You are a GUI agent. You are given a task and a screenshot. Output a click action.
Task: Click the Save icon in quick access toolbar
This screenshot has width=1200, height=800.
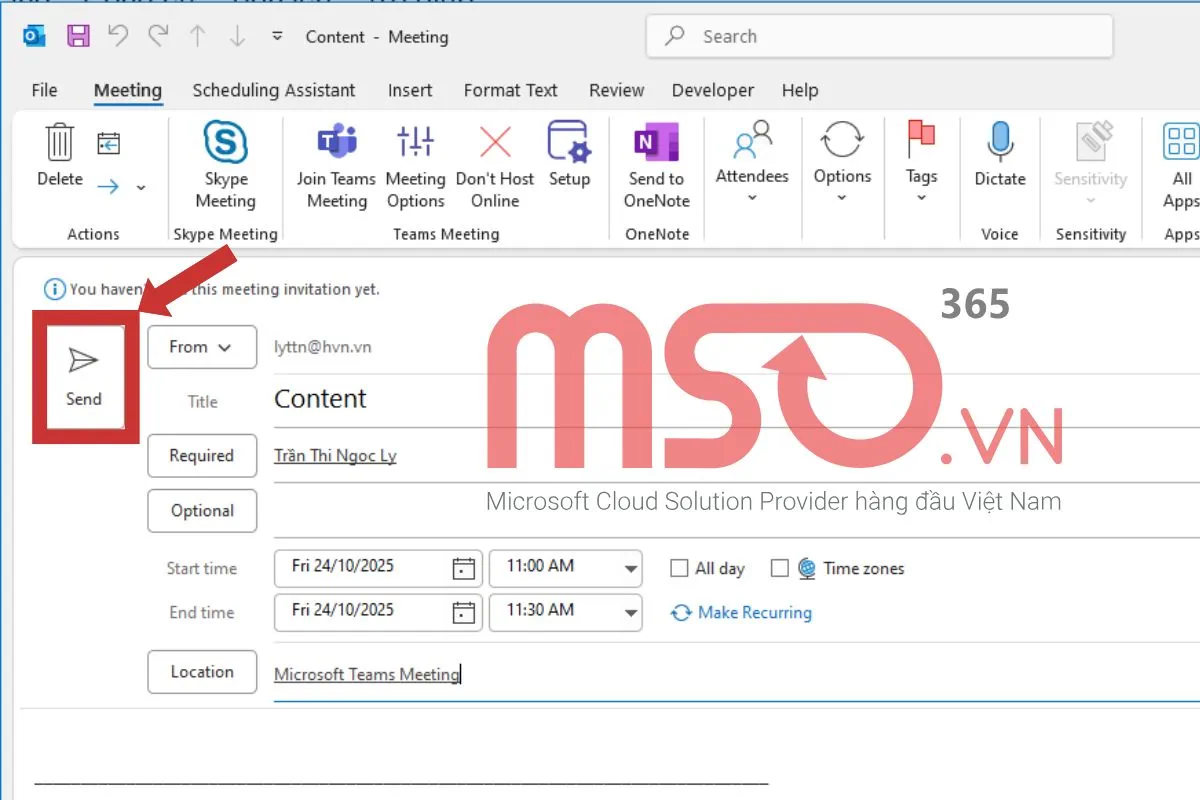pos(78,35)
